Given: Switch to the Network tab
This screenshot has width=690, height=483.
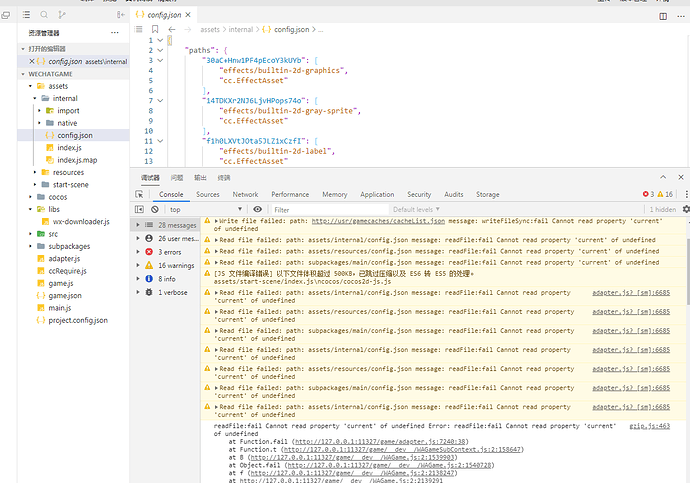Looking at the screenshot, I should pos(245,194).
